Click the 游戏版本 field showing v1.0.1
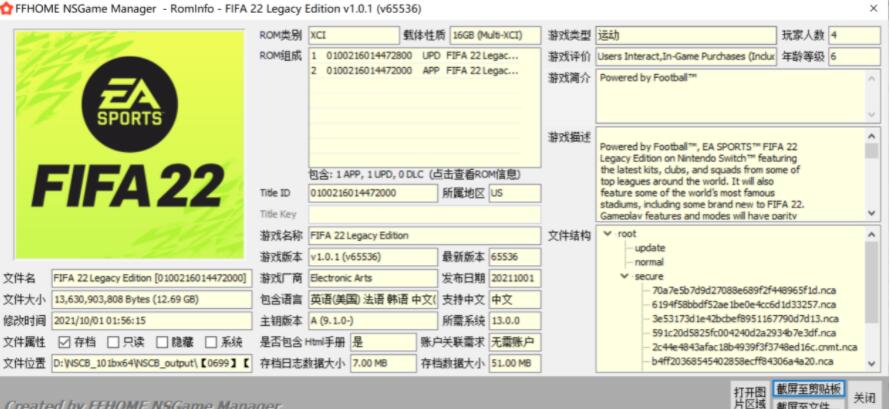 pyautogui.click(x=373, y=257)
